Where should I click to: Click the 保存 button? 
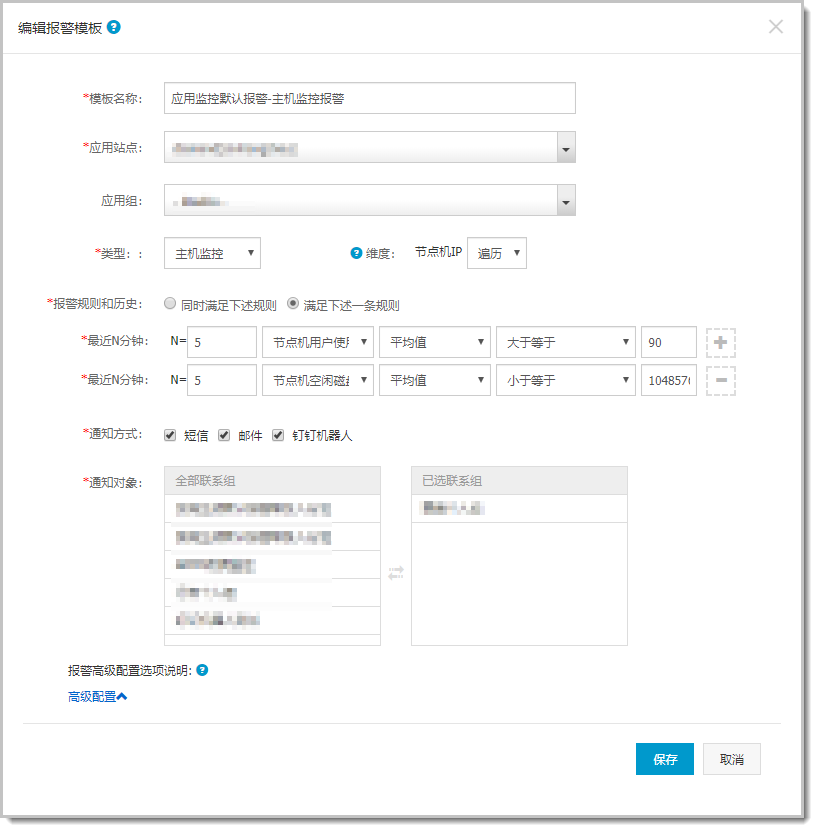tap(665, 759)
